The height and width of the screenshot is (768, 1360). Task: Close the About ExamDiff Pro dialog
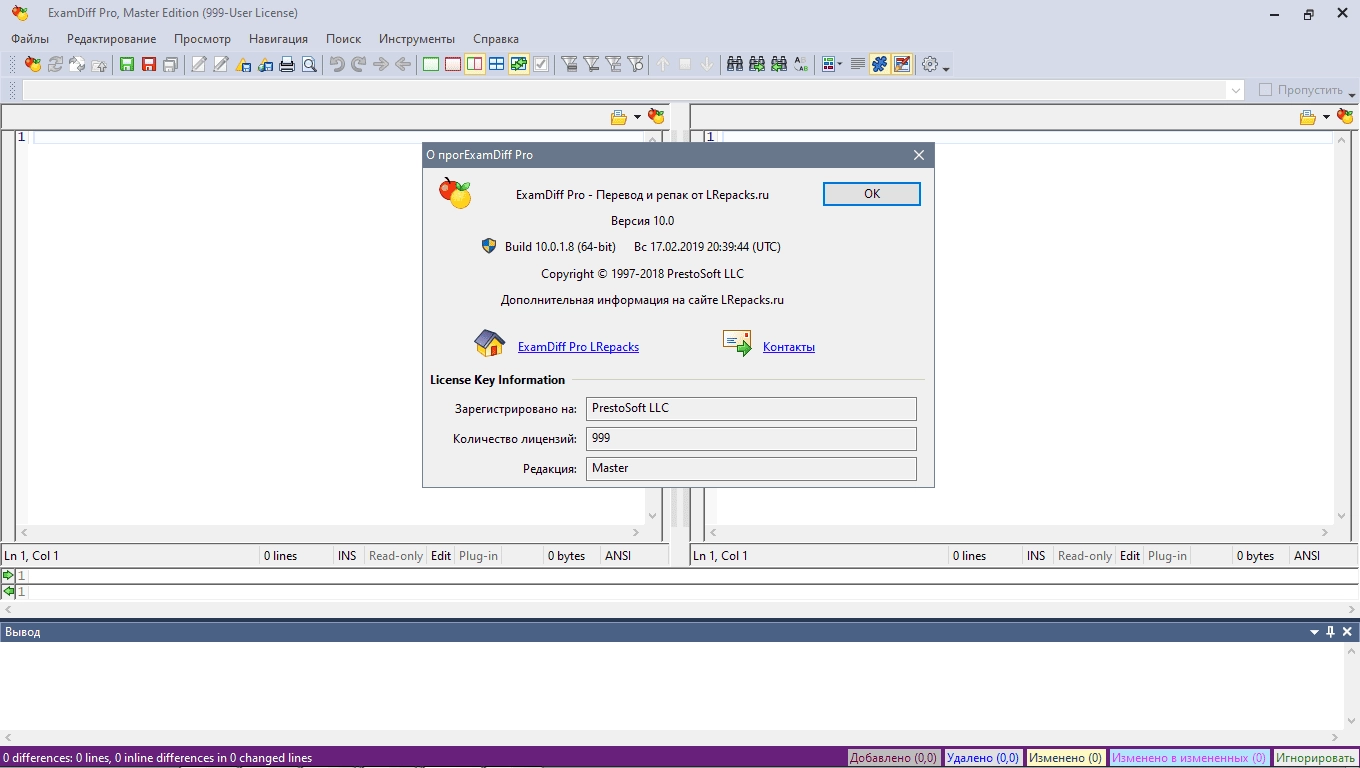point(919,155)
